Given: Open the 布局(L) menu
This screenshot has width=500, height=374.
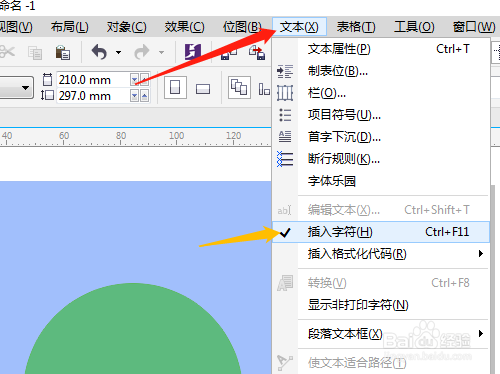Looking at the screenshot, I should (x=70, y=27).
